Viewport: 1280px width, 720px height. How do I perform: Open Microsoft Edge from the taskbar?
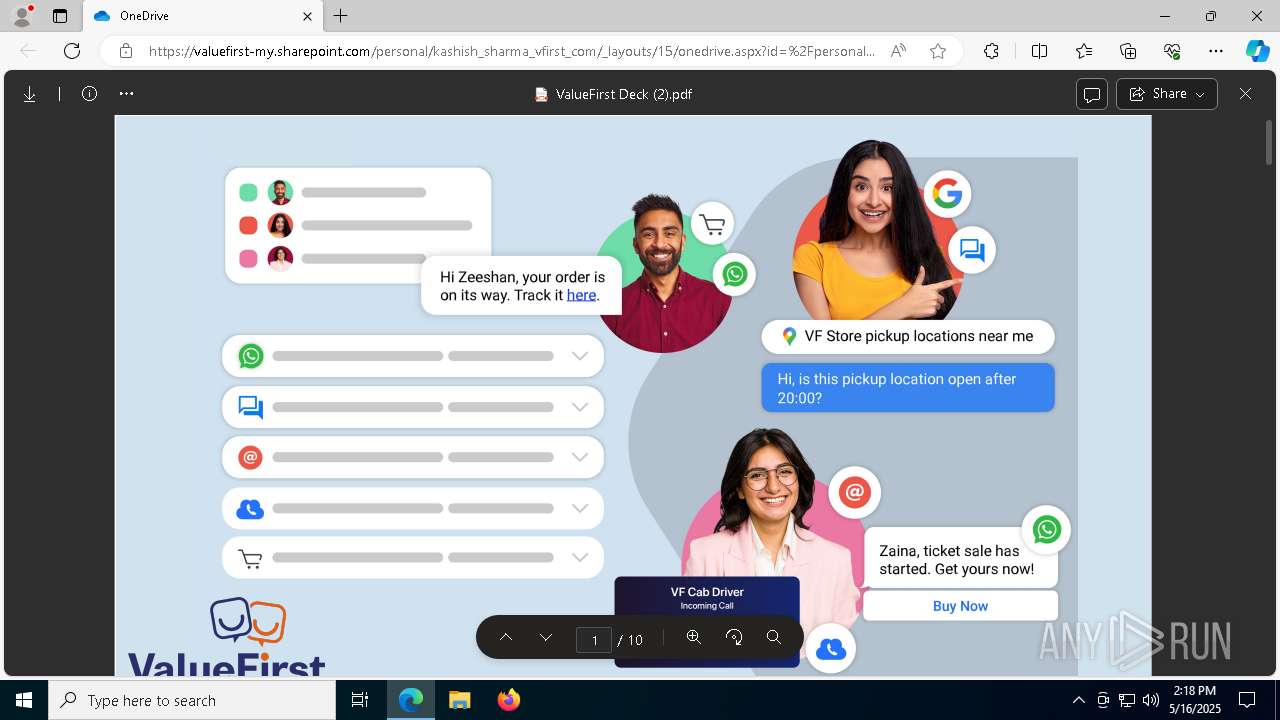[411, 700]
